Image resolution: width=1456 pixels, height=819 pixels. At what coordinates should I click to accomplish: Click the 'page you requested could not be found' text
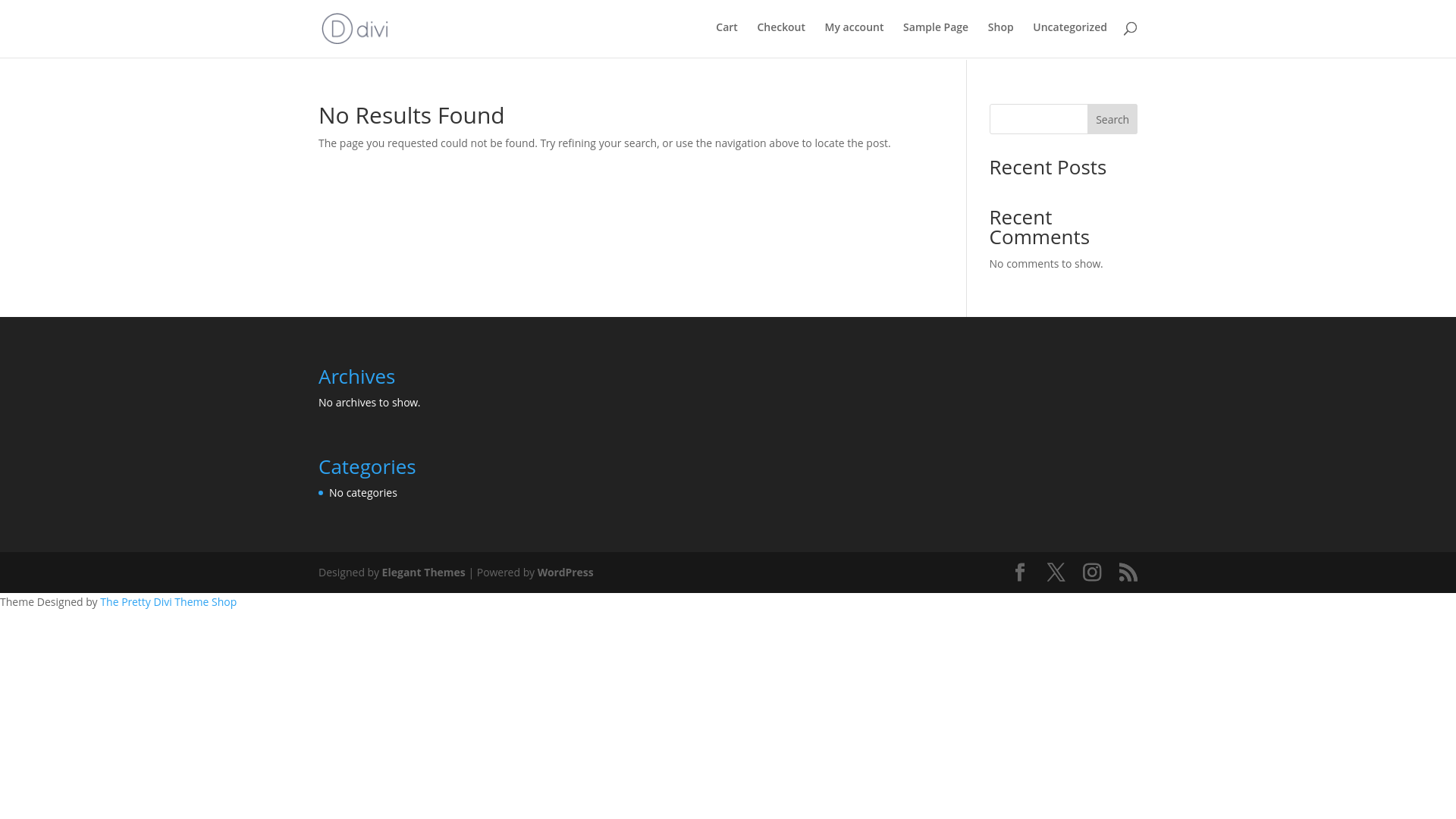click(x=438, y=143)
